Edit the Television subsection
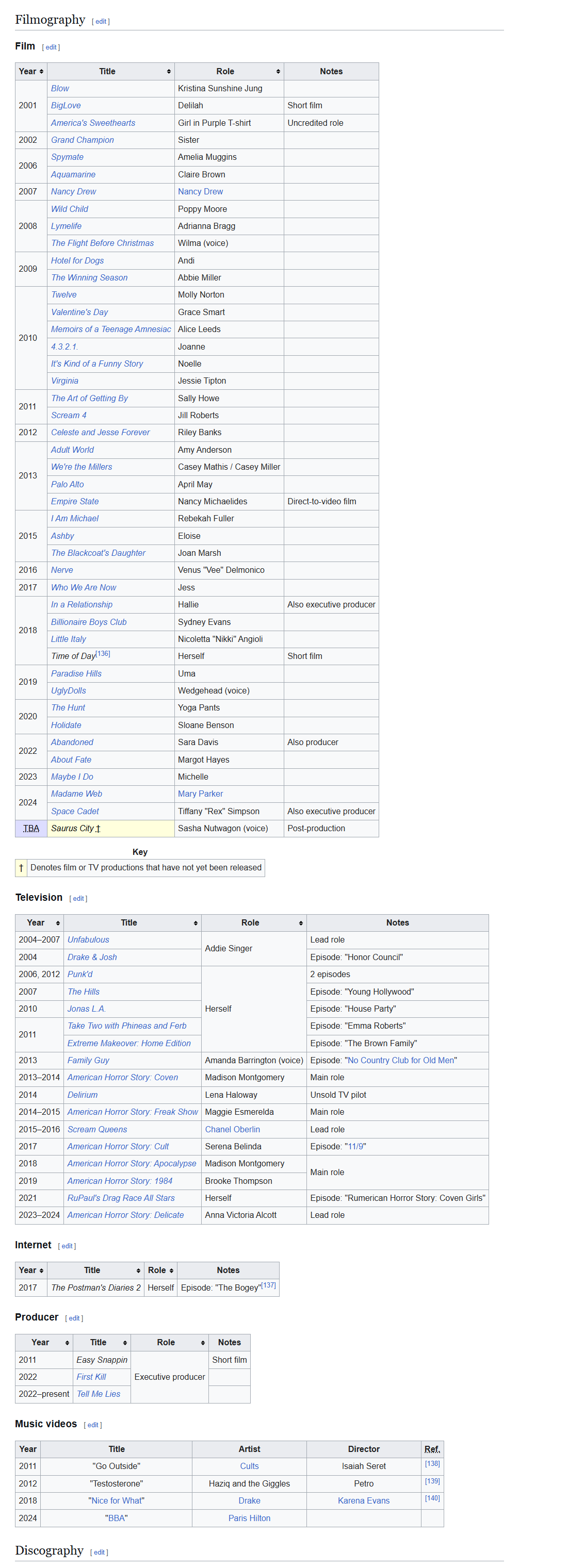 point(78,898)
